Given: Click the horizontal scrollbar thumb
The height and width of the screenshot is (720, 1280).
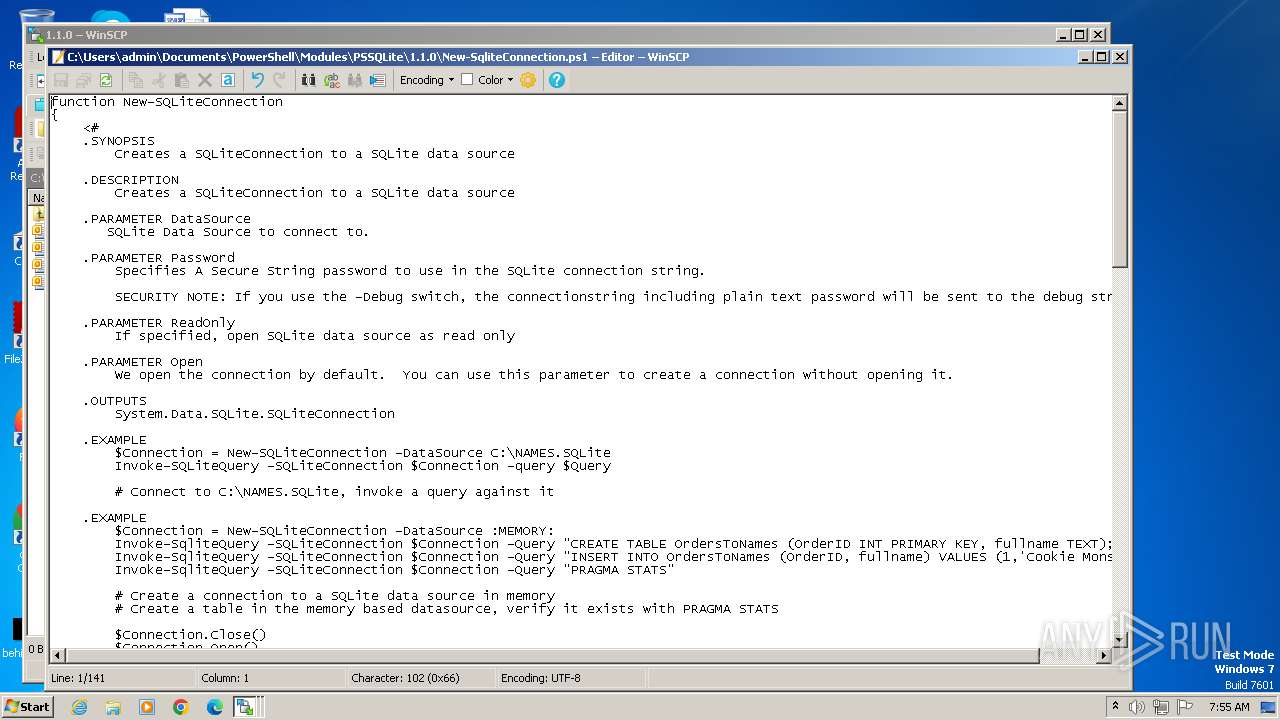Looking at the screenshot, I should tap(553, 655).
